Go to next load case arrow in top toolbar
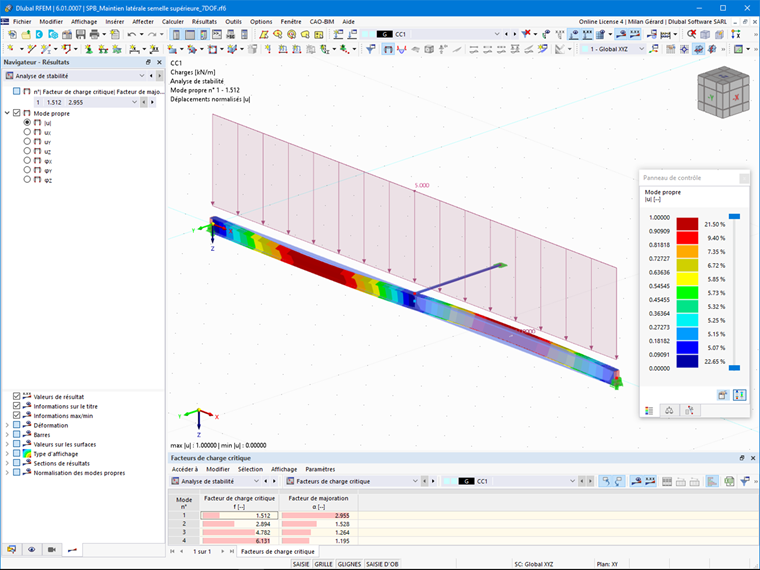Image resolution: width=760 pixels, height=570 pixels. tap(515, 34)
